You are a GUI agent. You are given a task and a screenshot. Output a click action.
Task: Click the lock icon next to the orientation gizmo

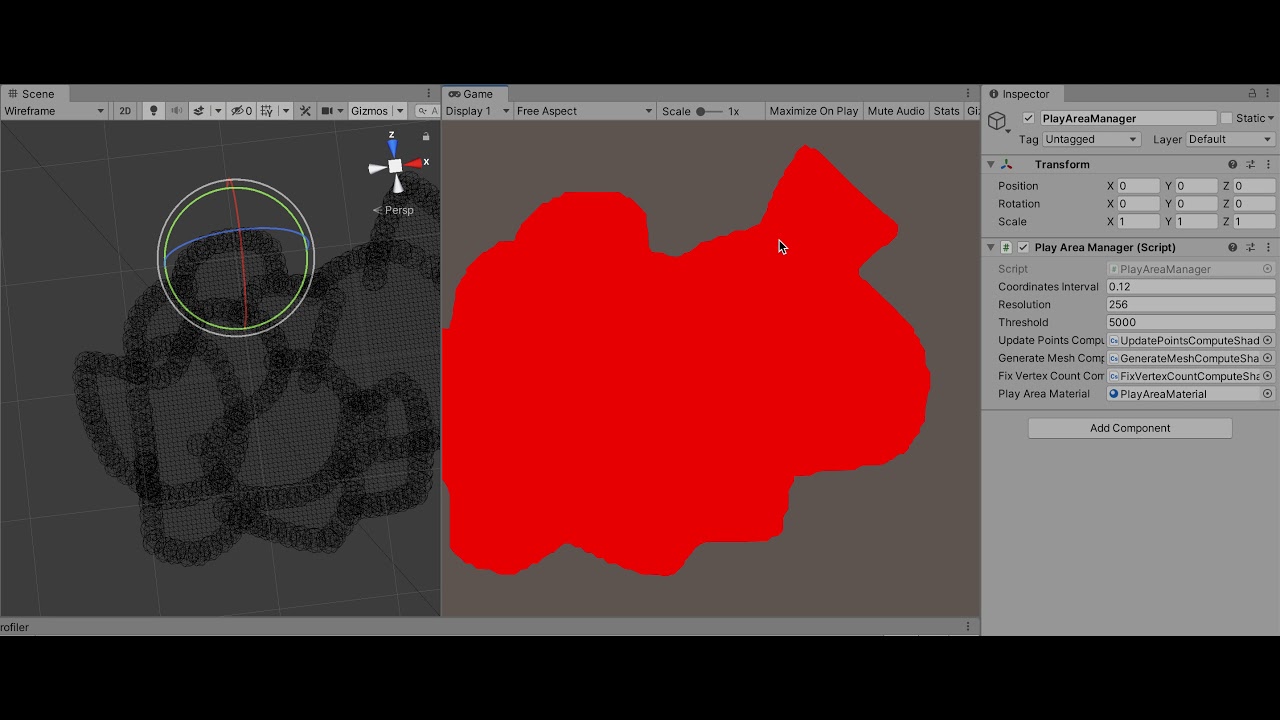426,136
